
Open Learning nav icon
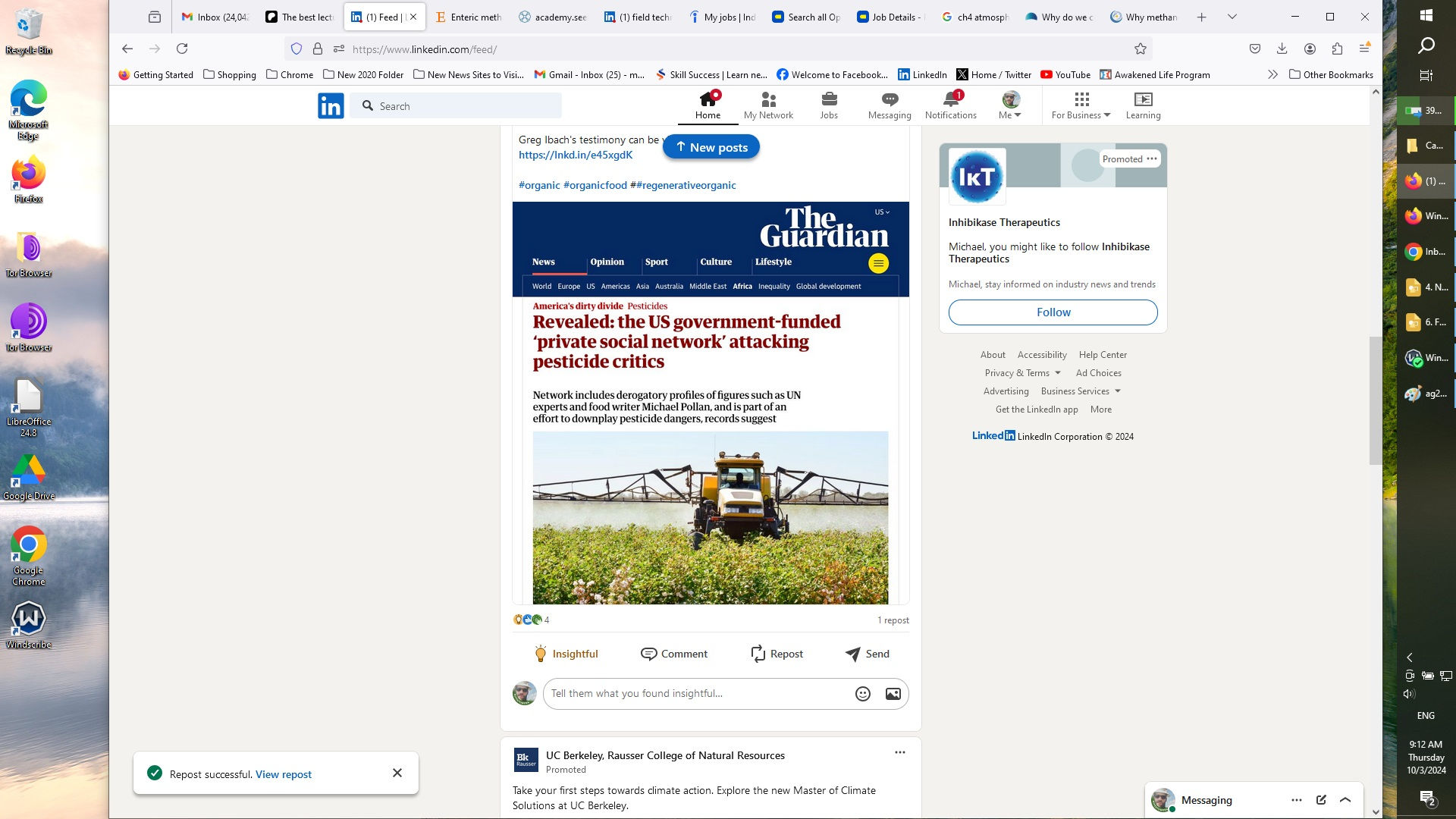(x=1143, y=105)
